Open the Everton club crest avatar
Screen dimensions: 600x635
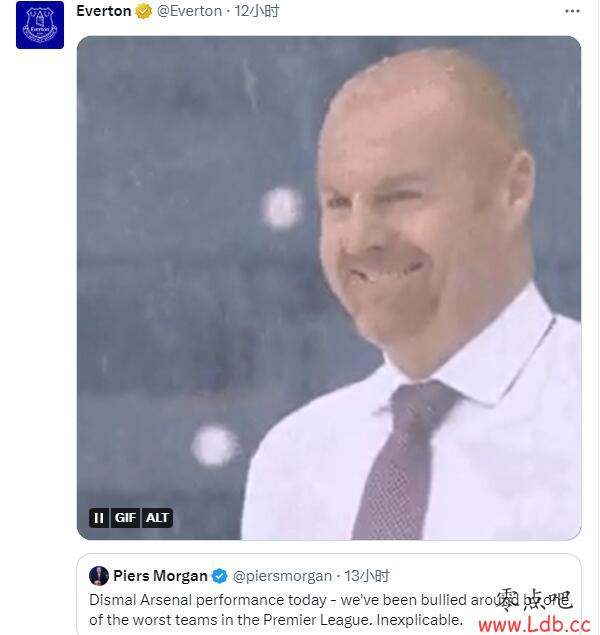pyautogui.click(x=40, y=25)
